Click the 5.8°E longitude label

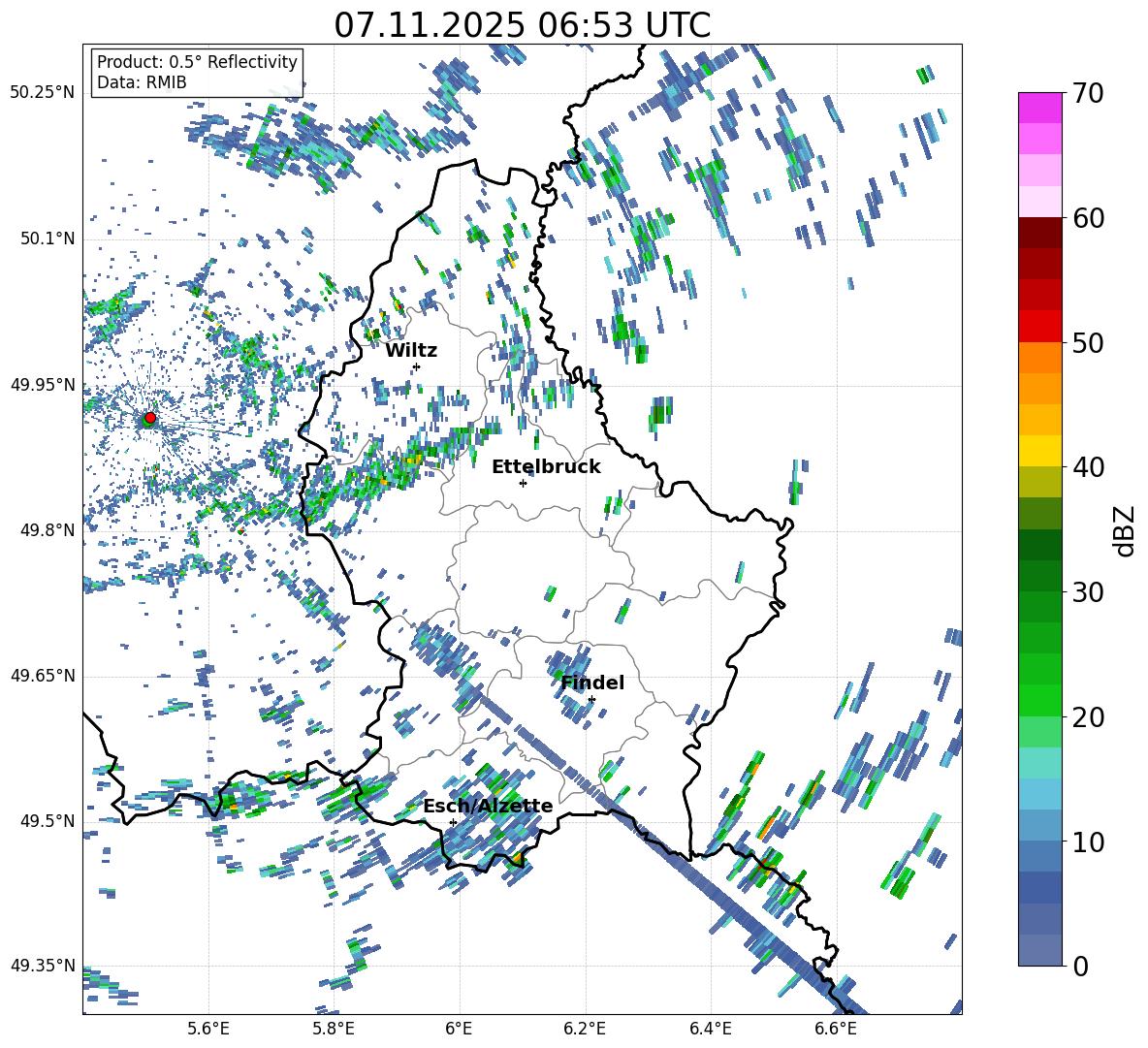tap(334, 1029)
